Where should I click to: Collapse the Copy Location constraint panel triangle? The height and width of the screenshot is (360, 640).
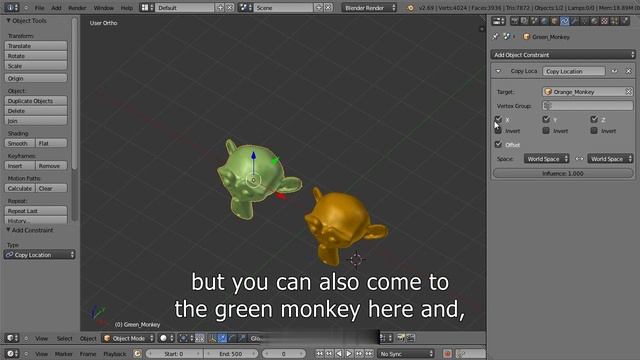pos(498,71)
